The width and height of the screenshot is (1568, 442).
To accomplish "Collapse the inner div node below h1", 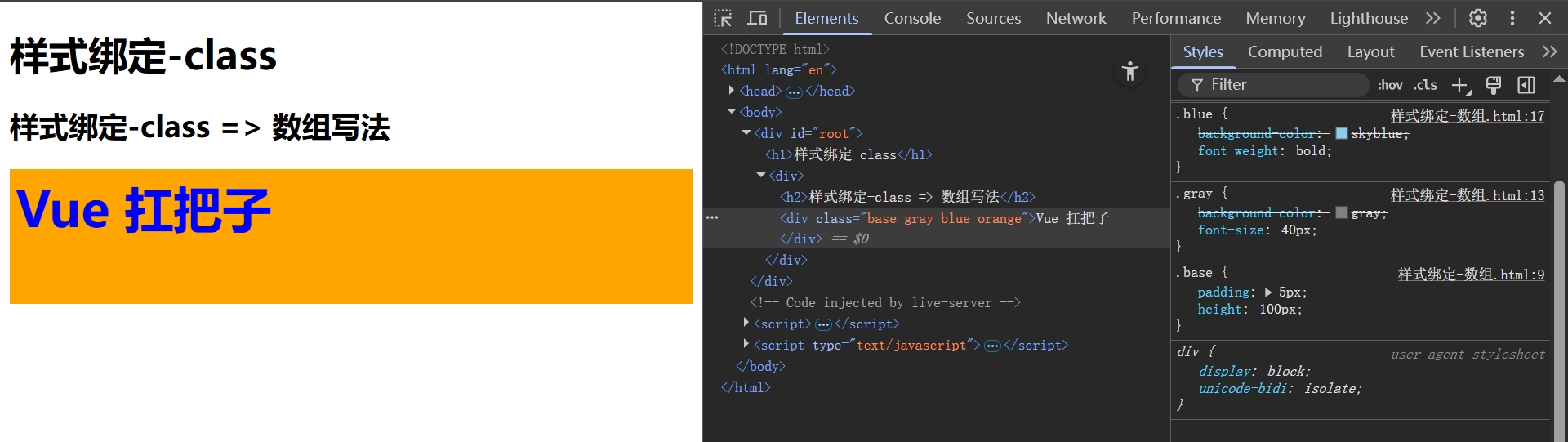I will pos(761,176).
